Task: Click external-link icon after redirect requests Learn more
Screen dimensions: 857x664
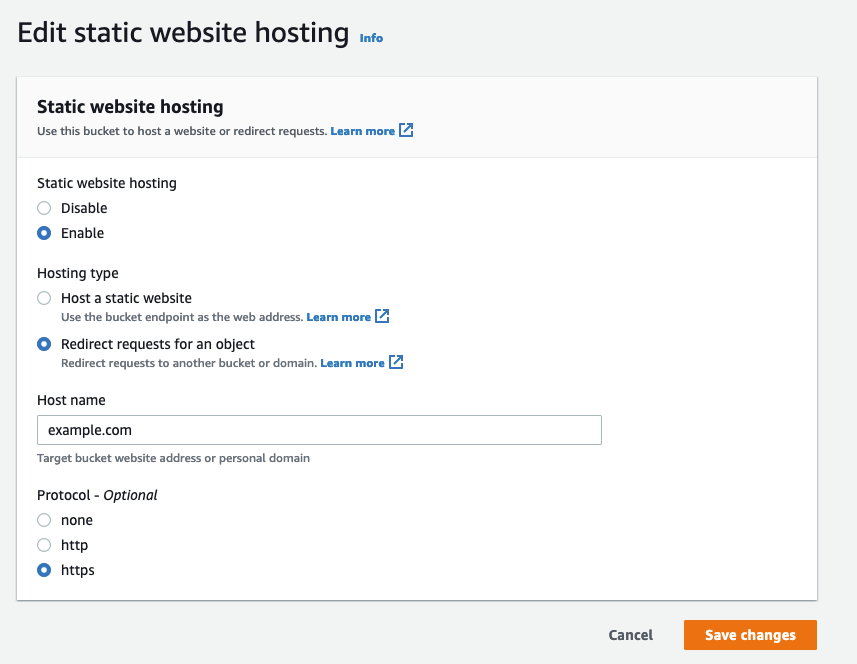Action: pos(395,362)
